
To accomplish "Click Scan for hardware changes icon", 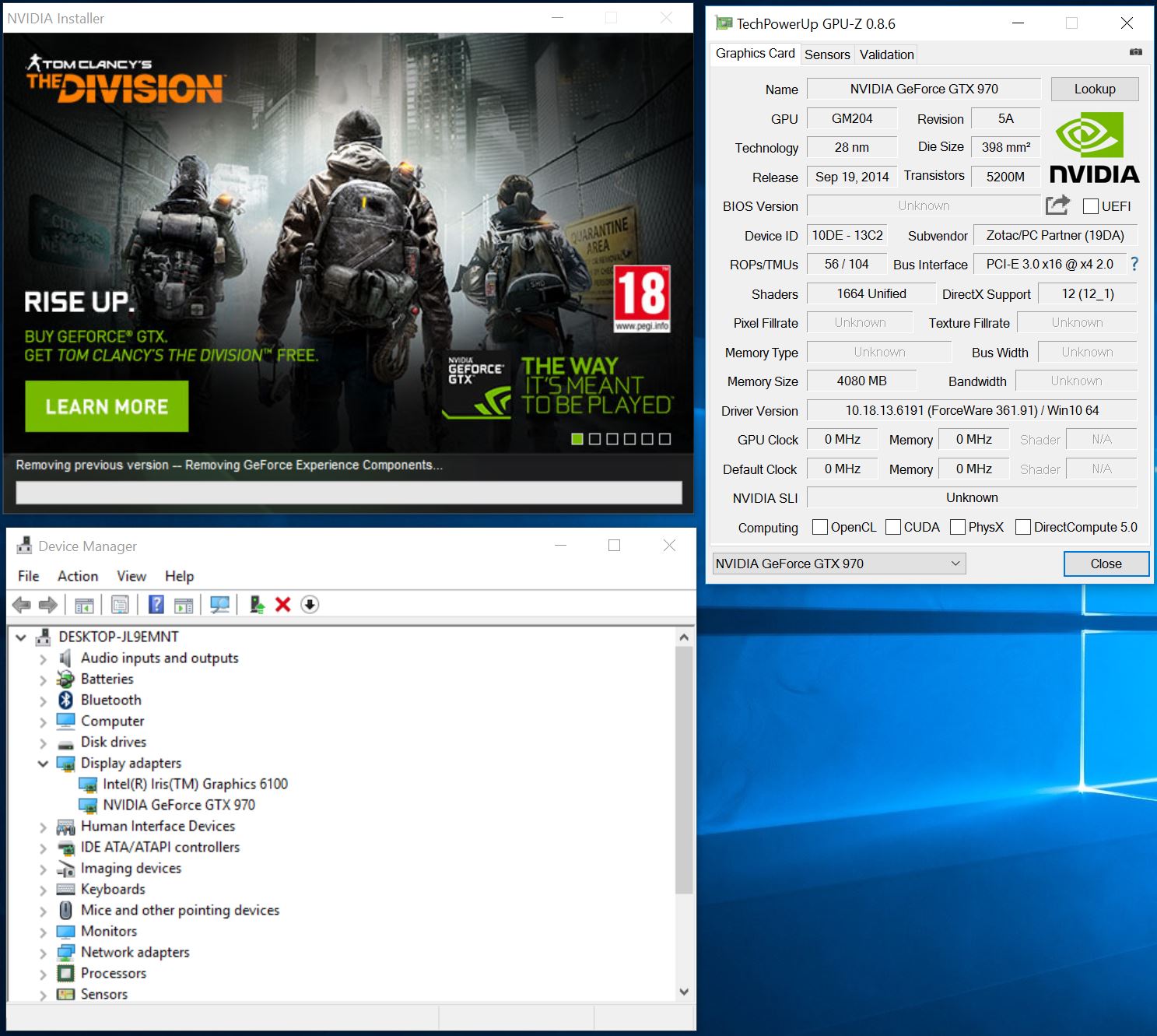I will [220, 605].
